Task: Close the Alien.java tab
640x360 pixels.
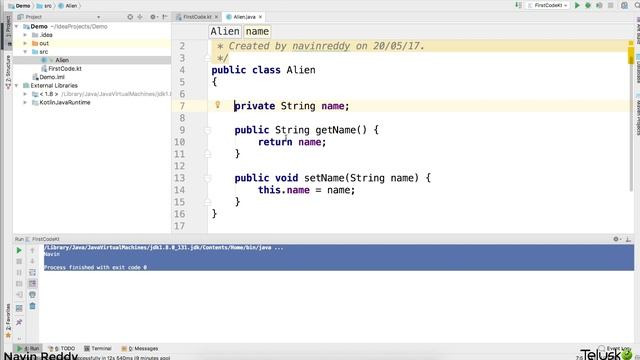Action: coord(260,17)
